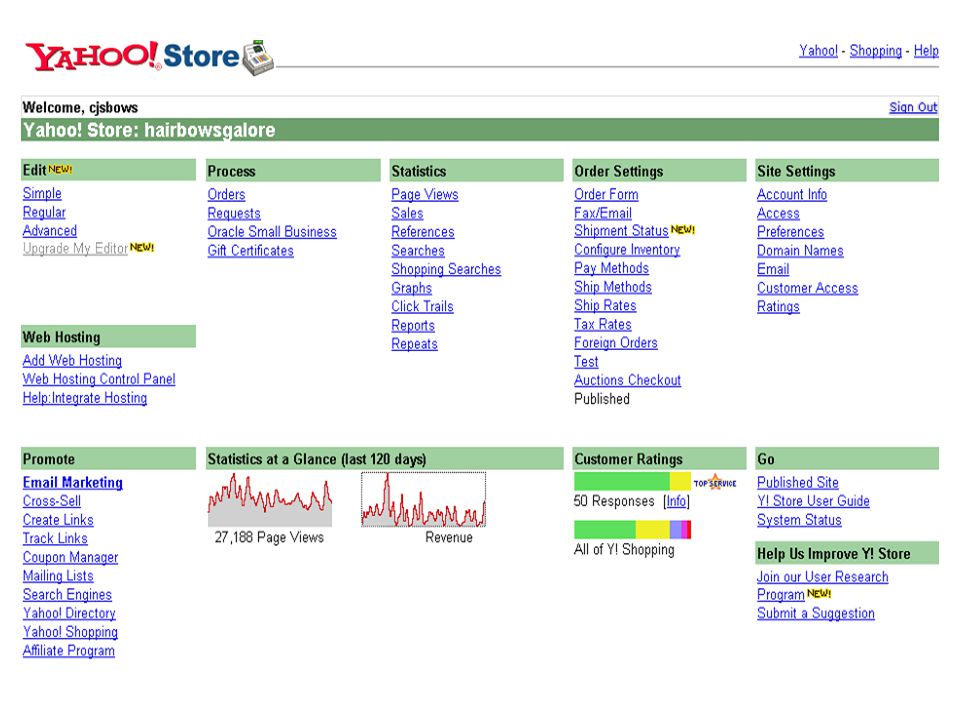Open Foreign Orders settings
The image size is (960, 720).
click(616, 343)
